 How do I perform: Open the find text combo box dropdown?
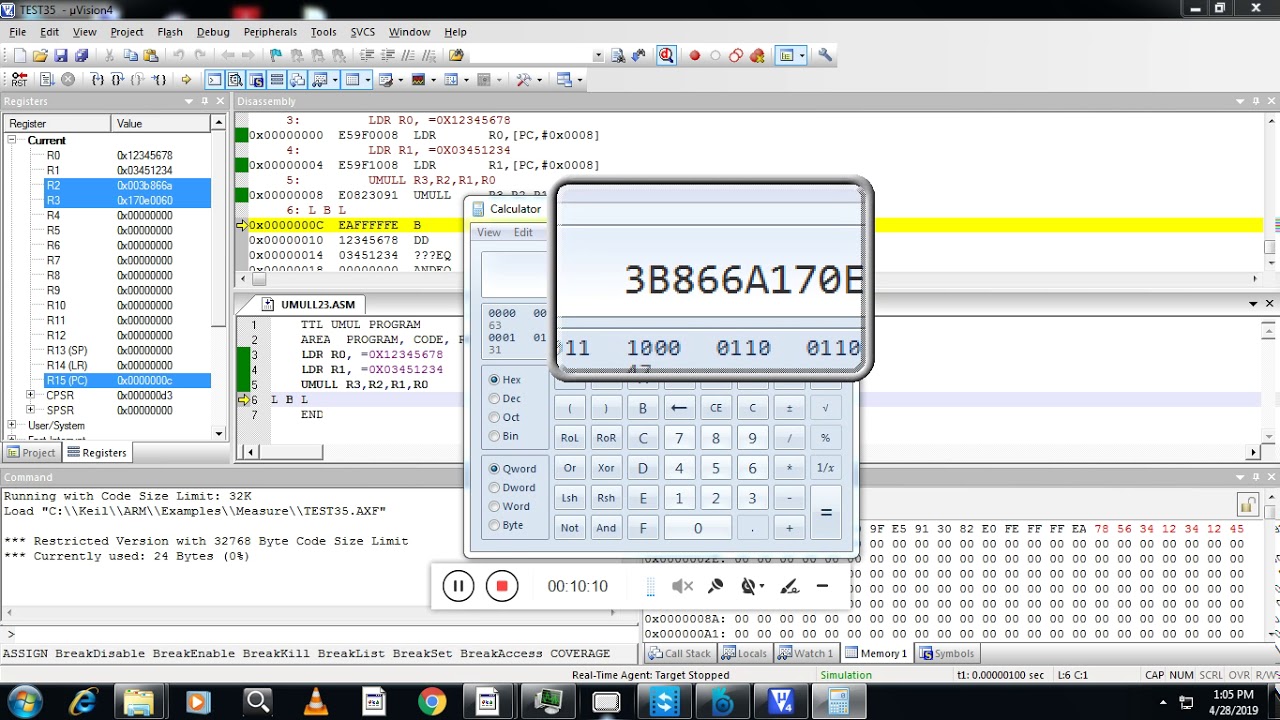(598, 56)
